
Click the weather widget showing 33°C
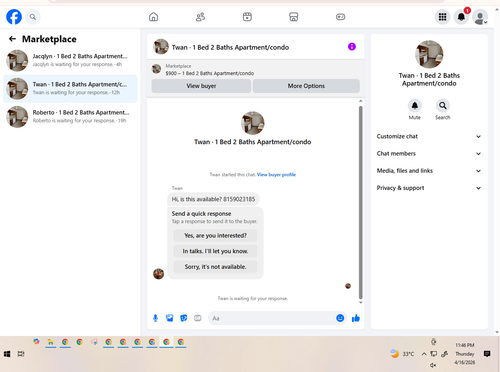click(402, 354)
